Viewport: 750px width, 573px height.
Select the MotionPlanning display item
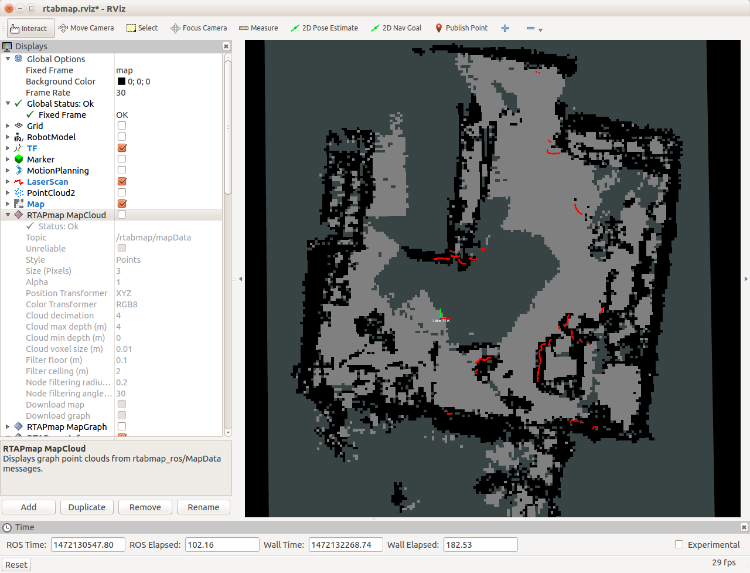pos(57,170)
